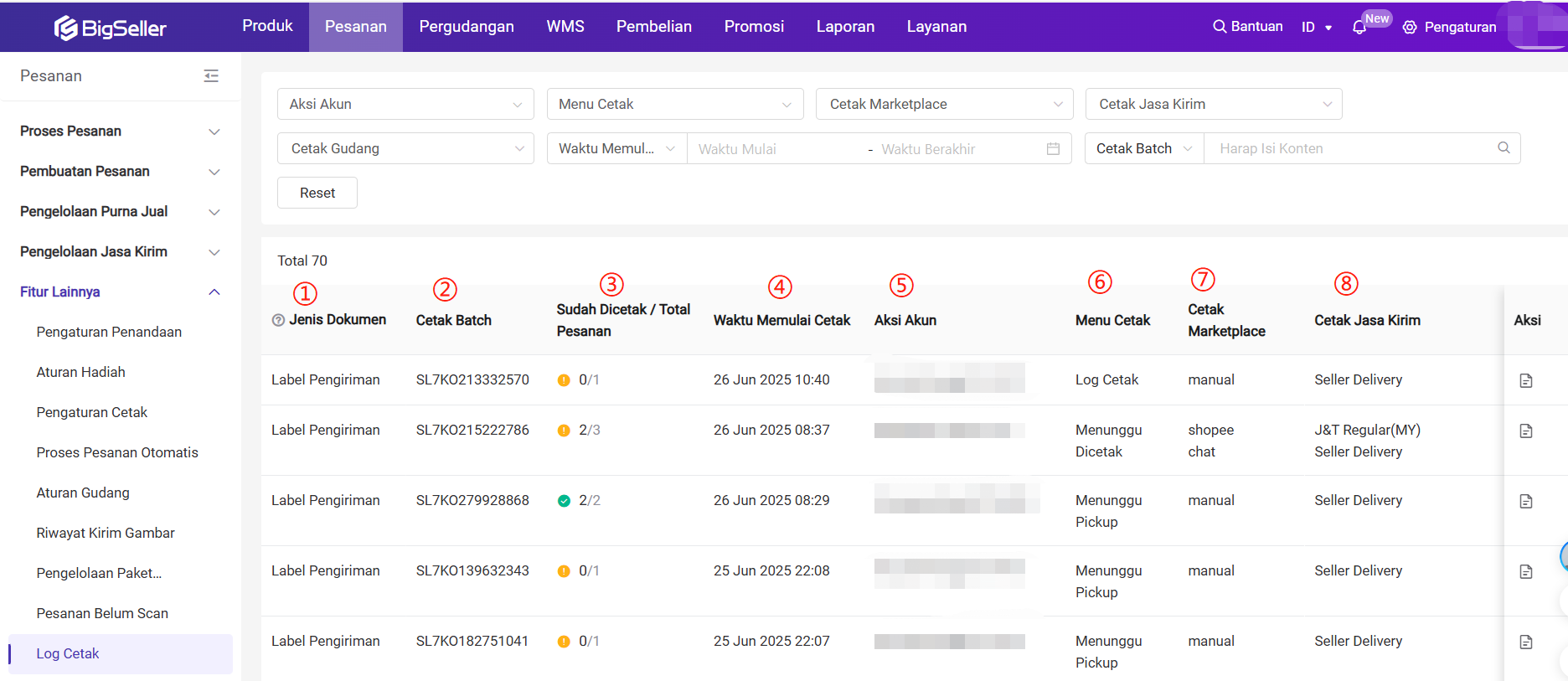This screenshot has width=1568, height=681.
Task: Open detail icon for batch SL7KO182751041
Action: coord(1526,642)
